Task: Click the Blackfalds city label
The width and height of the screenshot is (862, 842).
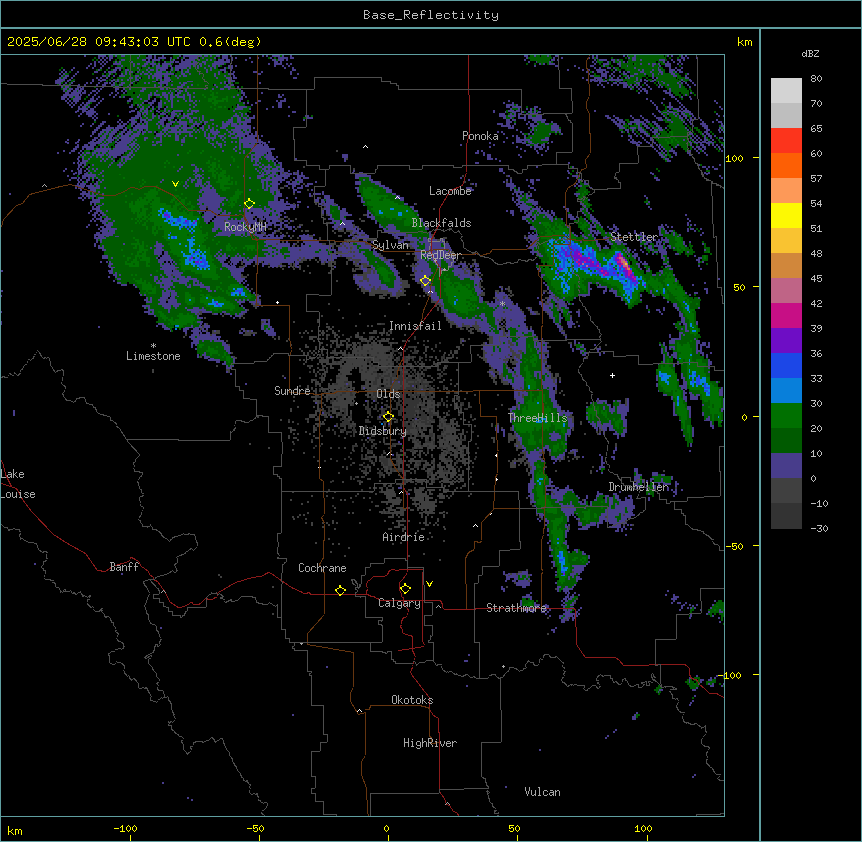Action: pyautogui.click(x=441, y=223)
